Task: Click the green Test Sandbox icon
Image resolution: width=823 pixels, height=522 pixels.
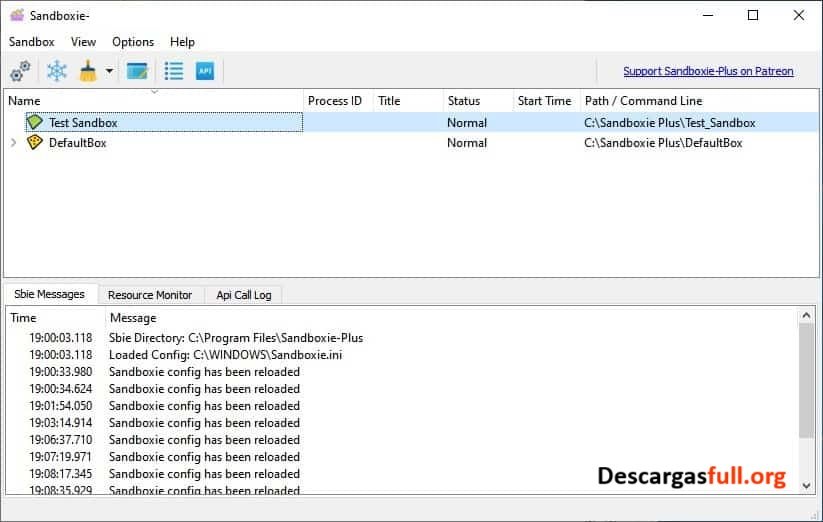Action: [35, 122]
